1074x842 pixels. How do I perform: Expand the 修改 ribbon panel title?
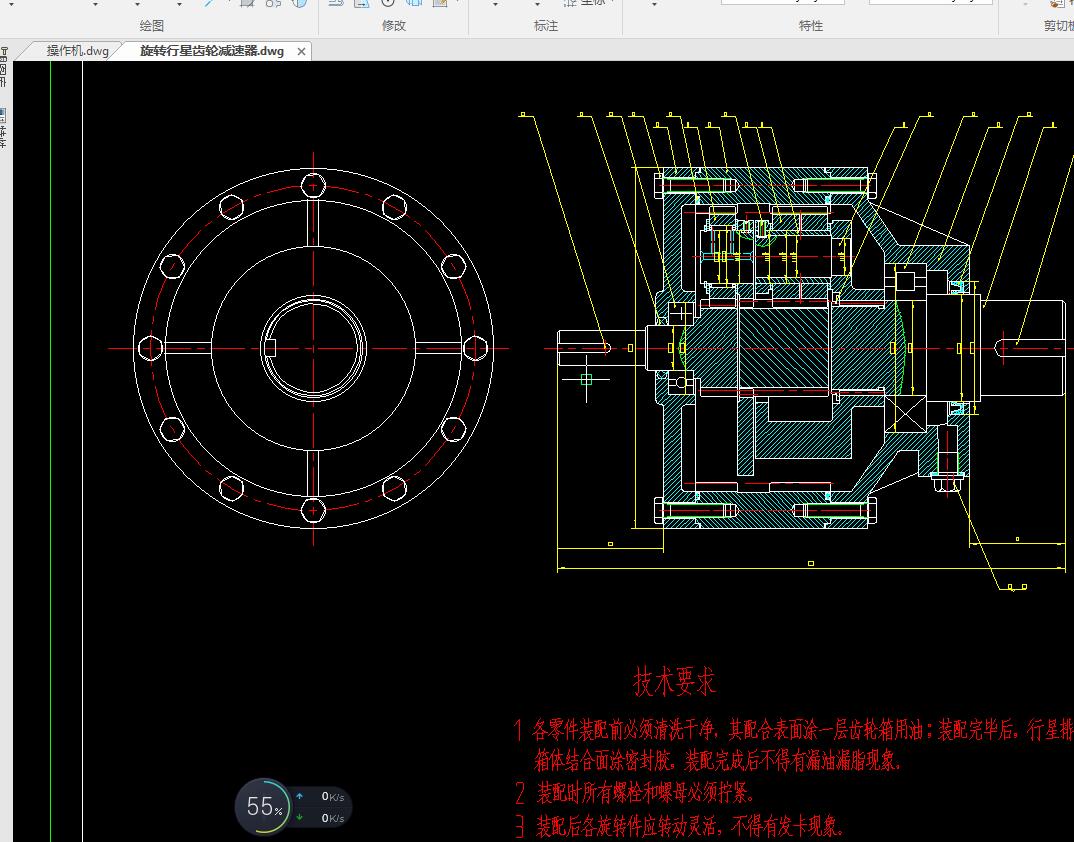point(394,25)
